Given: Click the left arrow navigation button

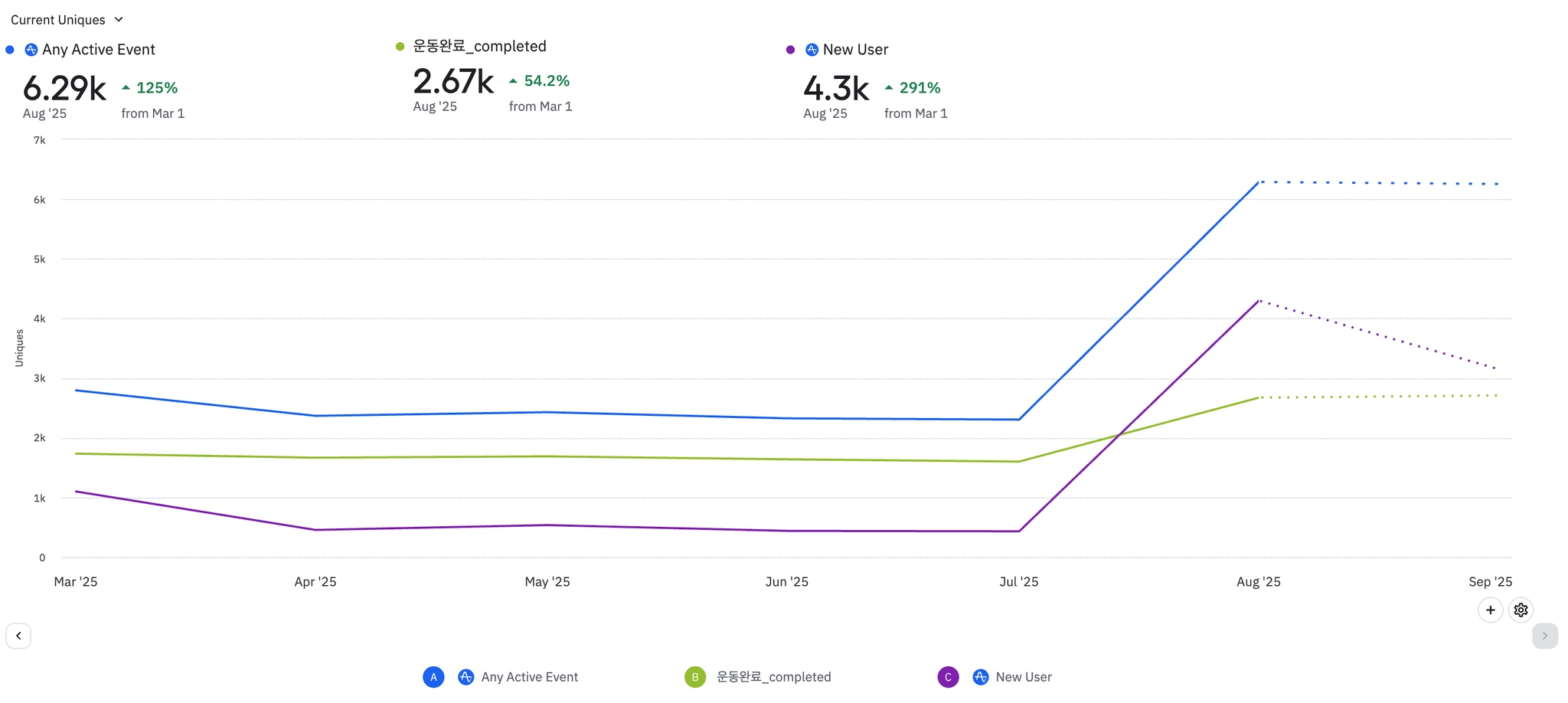Looking at the screenshot, I should 18,636.
